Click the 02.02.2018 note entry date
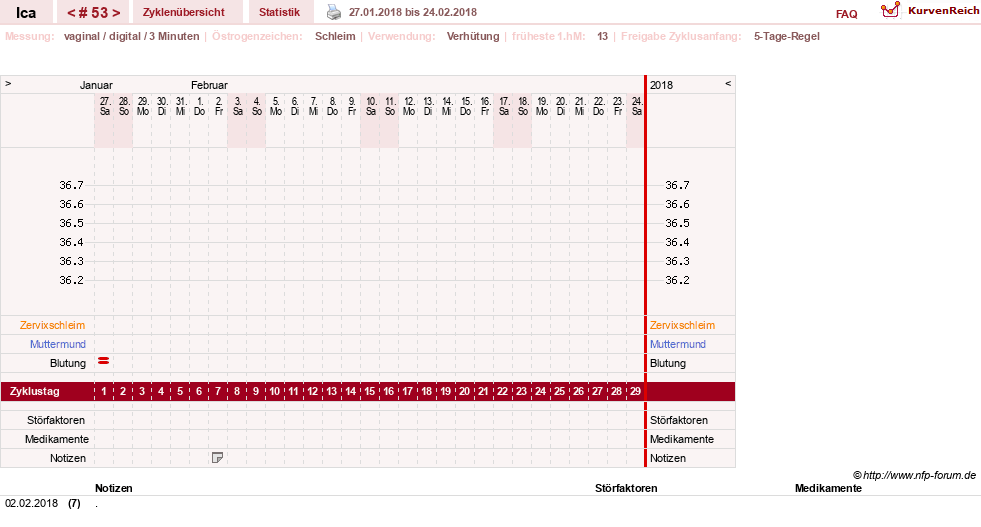The width and height of the screenshot is (981, 527). click(x=31, y=503)
